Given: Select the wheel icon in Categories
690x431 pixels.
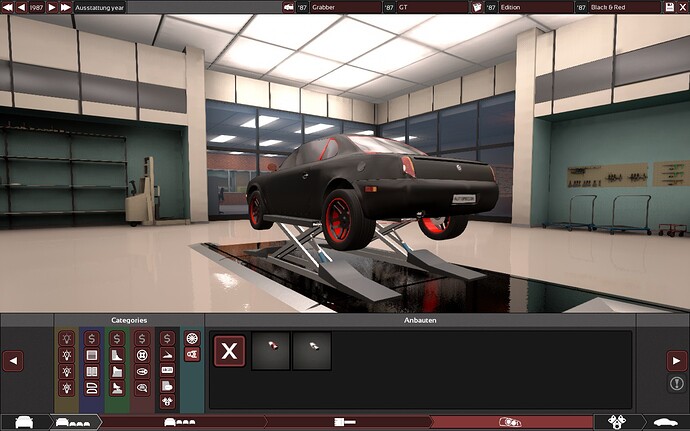Looking at the screenshot, I should pos(192,338).
